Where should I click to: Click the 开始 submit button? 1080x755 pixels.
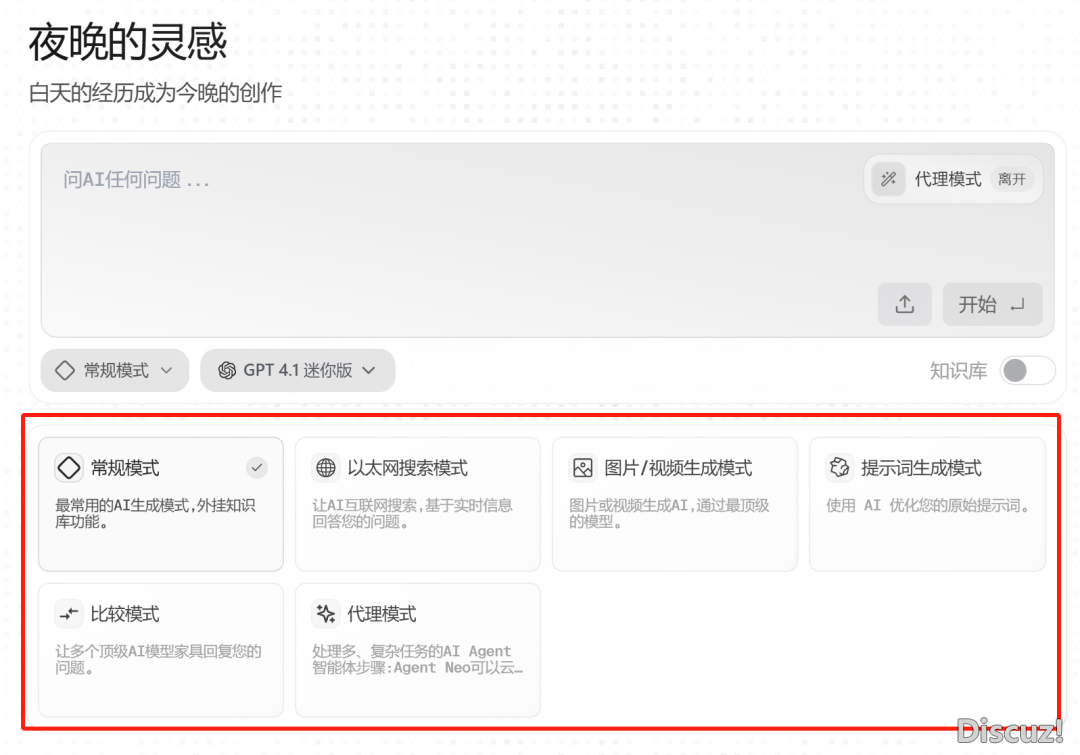click(992, 304)
